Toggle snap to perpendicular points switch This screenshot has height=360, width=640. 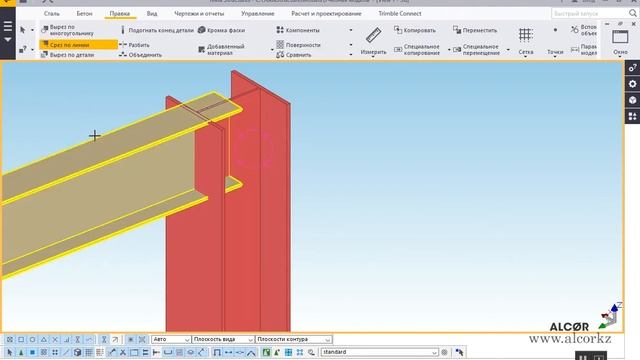(x=67, y=340)
